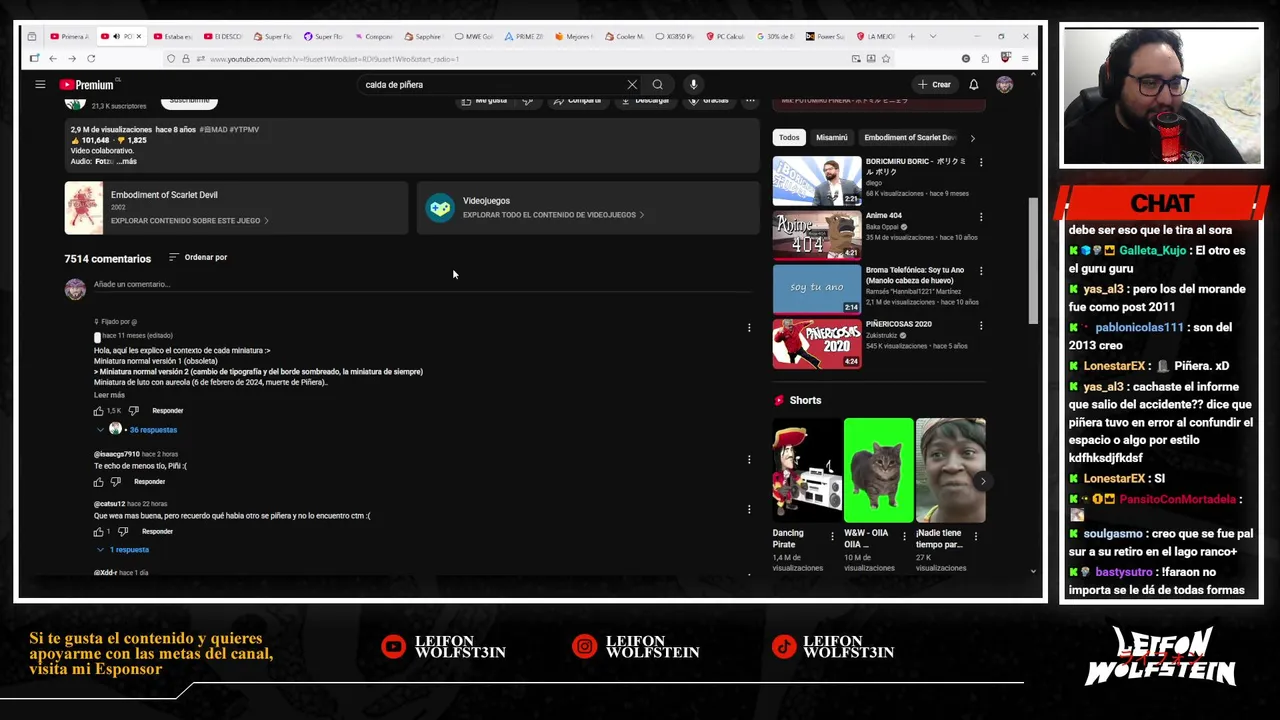Open options for the BORICMIRU BORIC video
This screenshot has height=720, width=1280.
coord(980,162)
